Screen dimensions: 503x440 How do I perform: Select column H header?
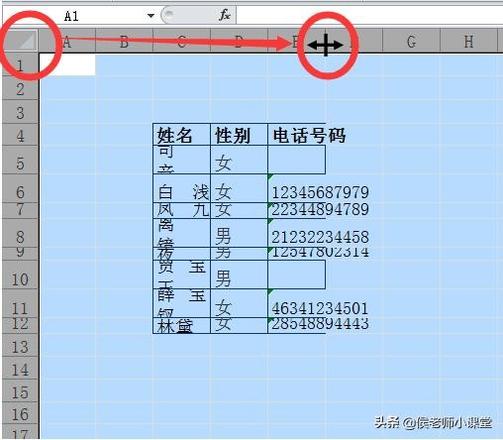point(469,42)
